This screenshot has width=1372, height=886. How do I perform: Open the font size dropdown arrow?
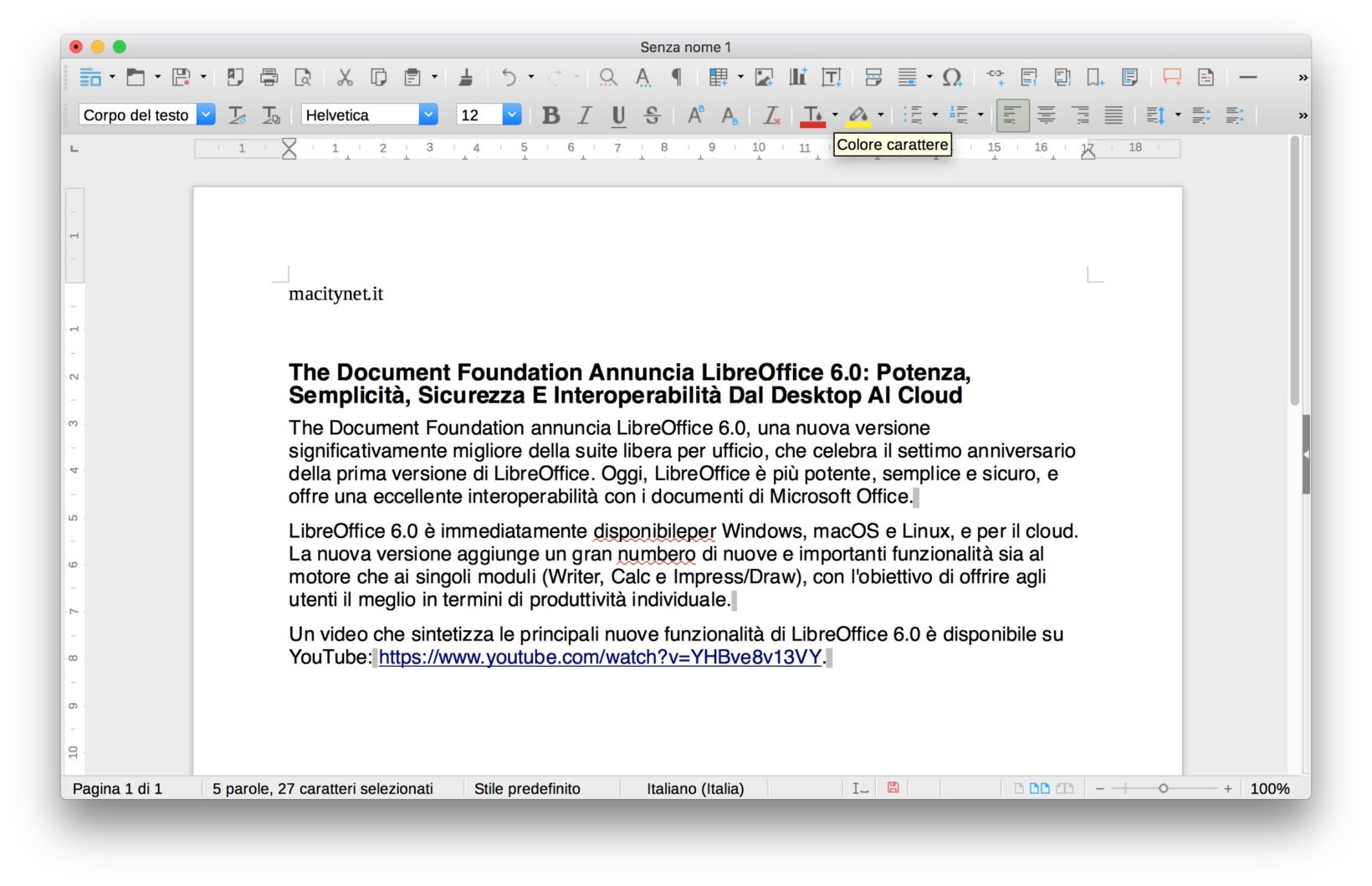click(512, 115)
